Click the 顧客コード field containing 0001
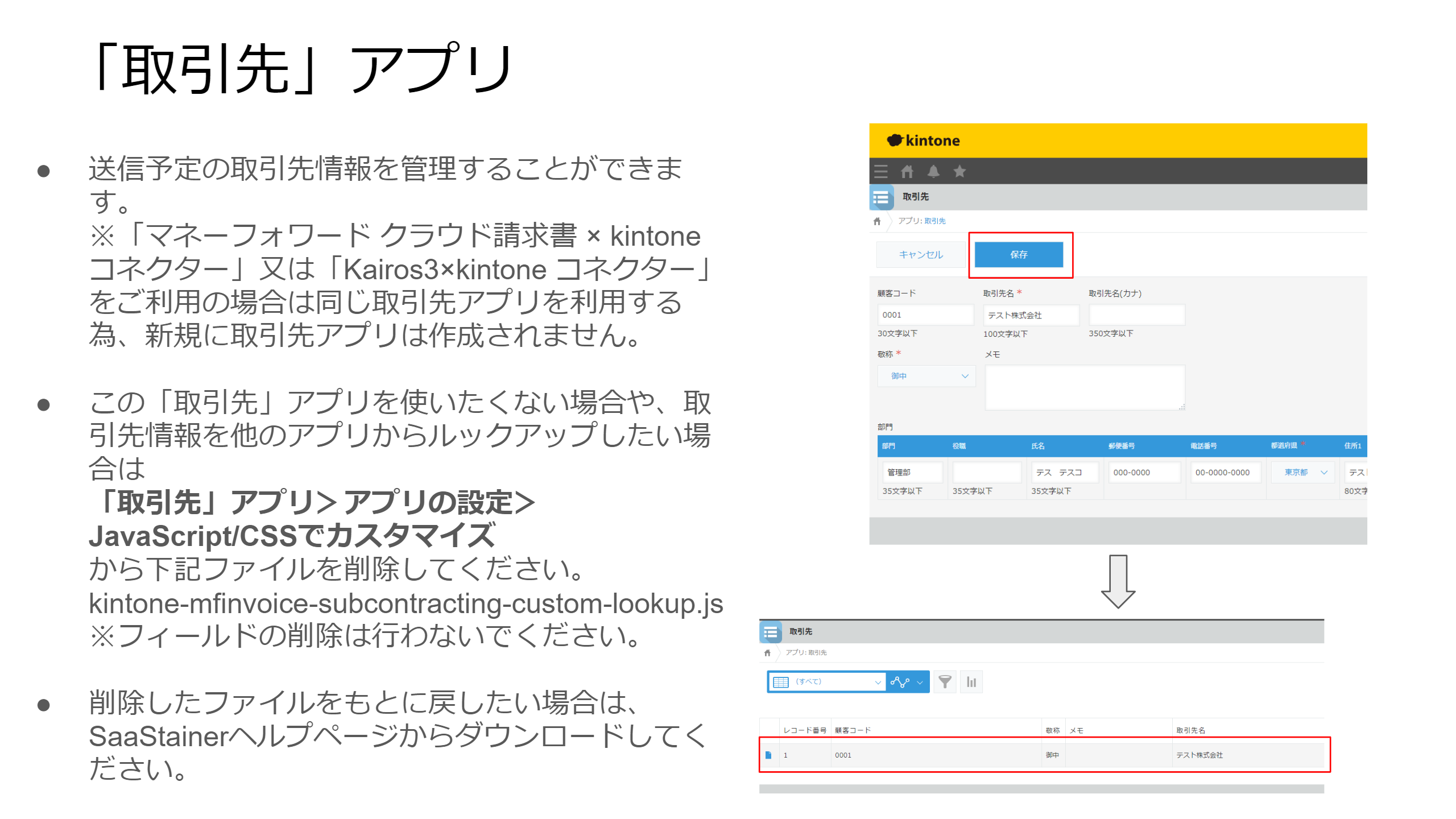The image size is (1456, 819). [925, 315]
